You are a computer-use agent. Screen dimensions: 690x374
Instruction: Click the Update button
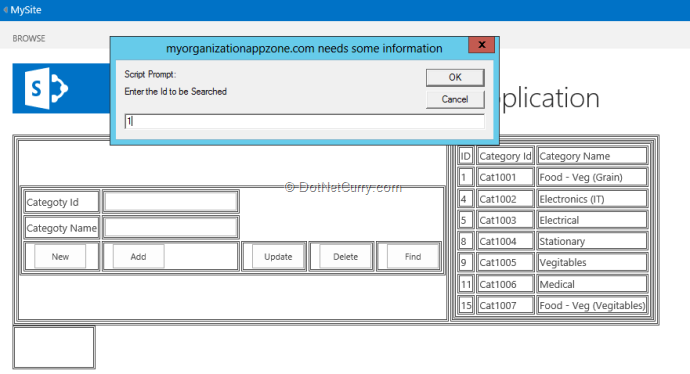[278, 257]
